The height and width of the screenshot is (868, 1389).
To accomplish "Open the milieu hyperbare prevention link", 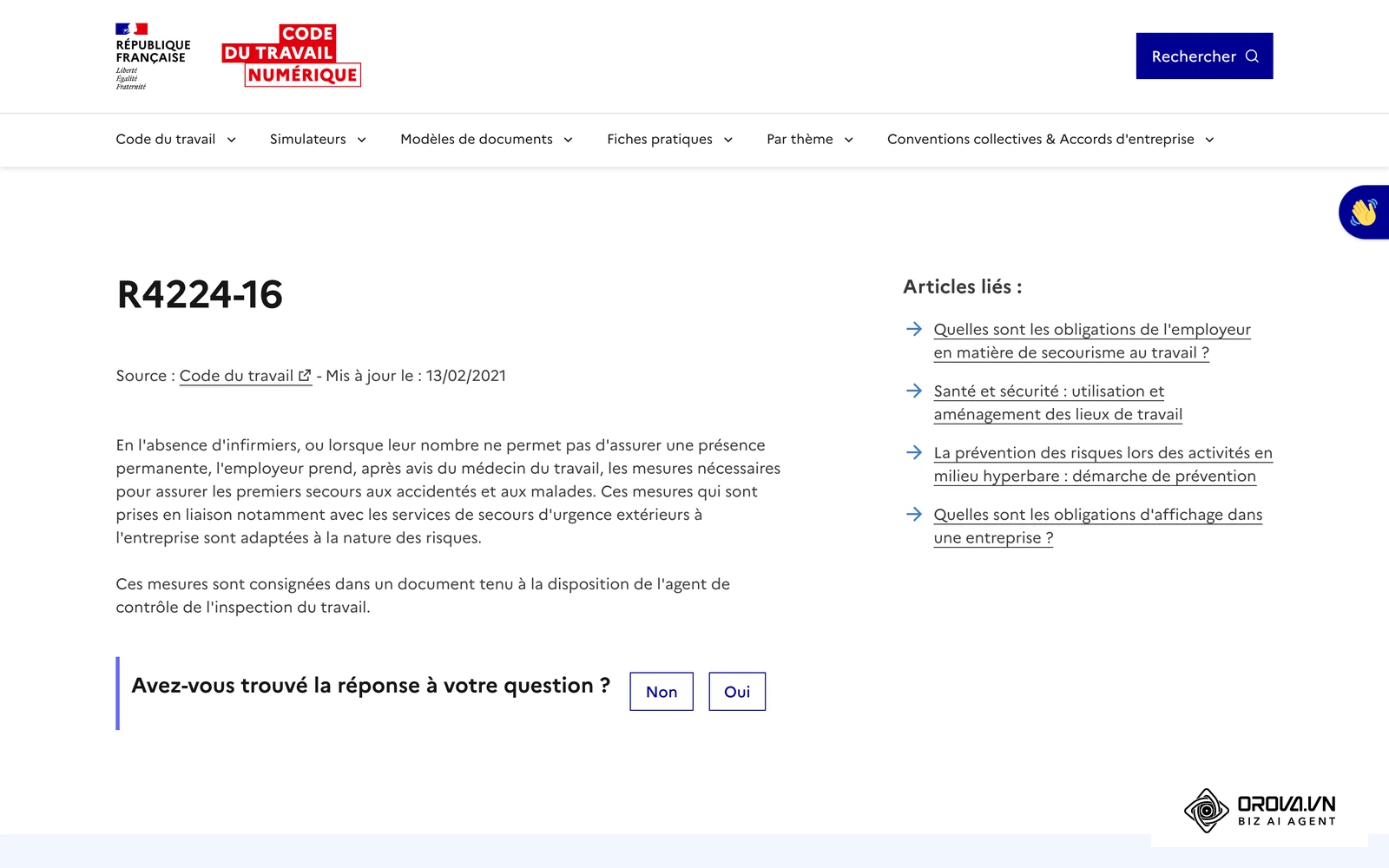I will pyautogui.click(x=1103, y=464).
